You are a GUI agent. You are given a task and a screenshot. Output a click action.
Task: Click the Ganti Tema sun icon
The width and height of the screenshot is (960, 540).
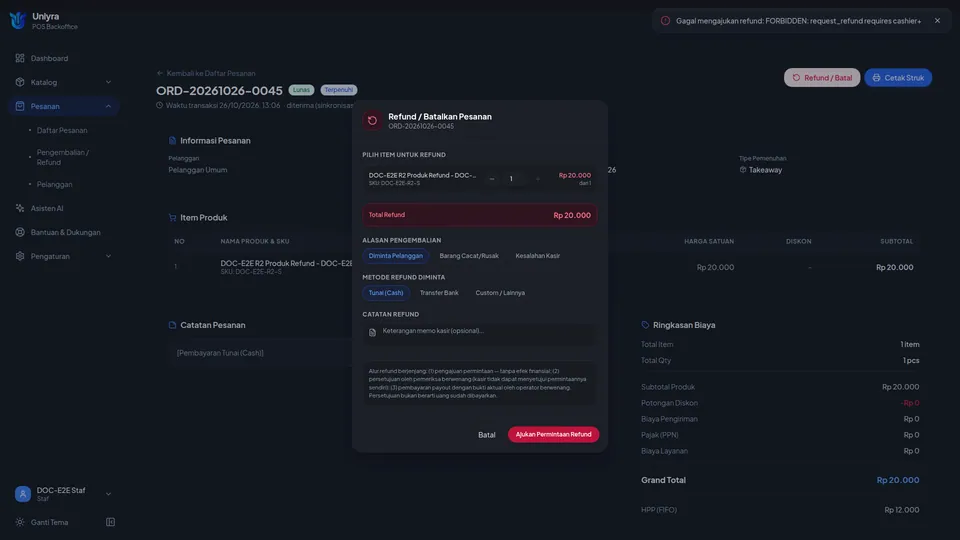20,522
